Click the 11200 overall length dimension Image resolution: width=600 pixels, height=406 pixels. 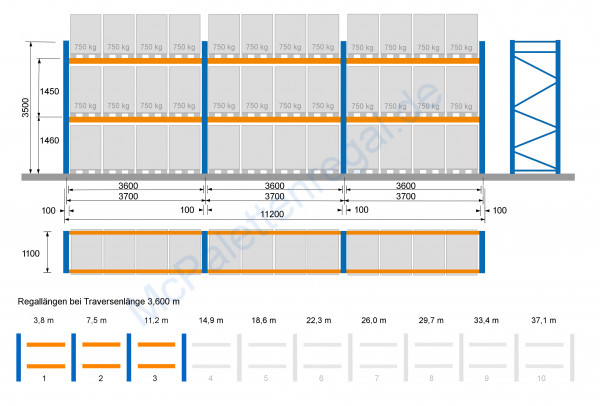click(x=272, y=214)
